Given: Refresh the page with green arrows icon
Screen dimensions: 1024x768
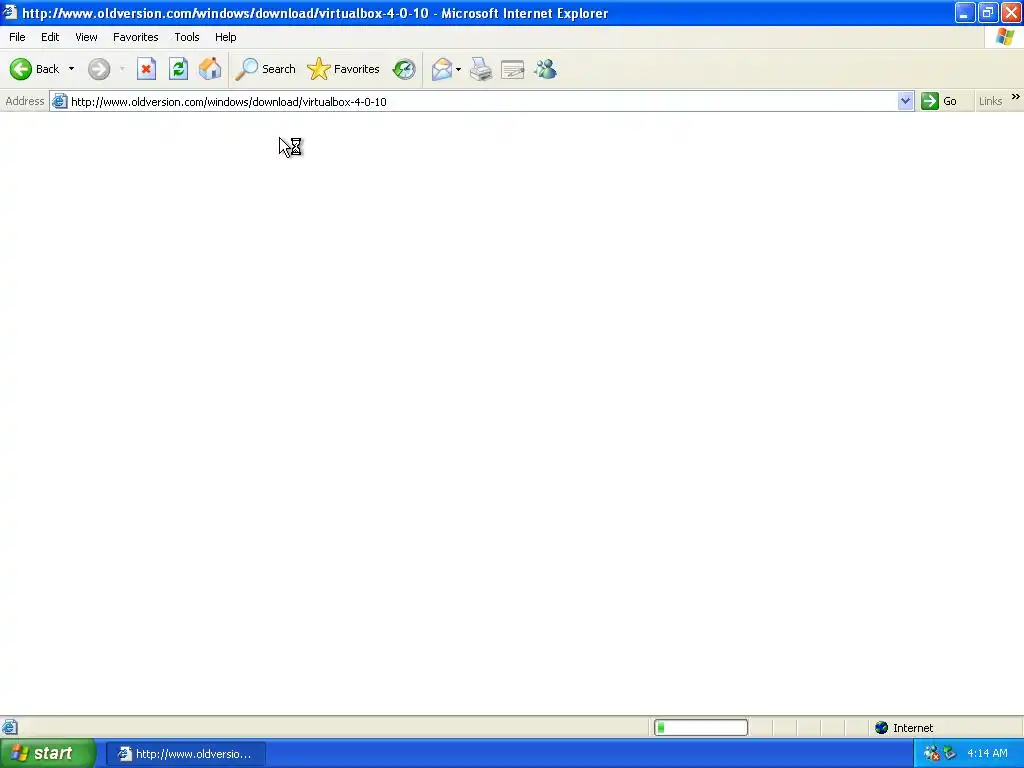Looking at the screenshot, I should [178, 69].
